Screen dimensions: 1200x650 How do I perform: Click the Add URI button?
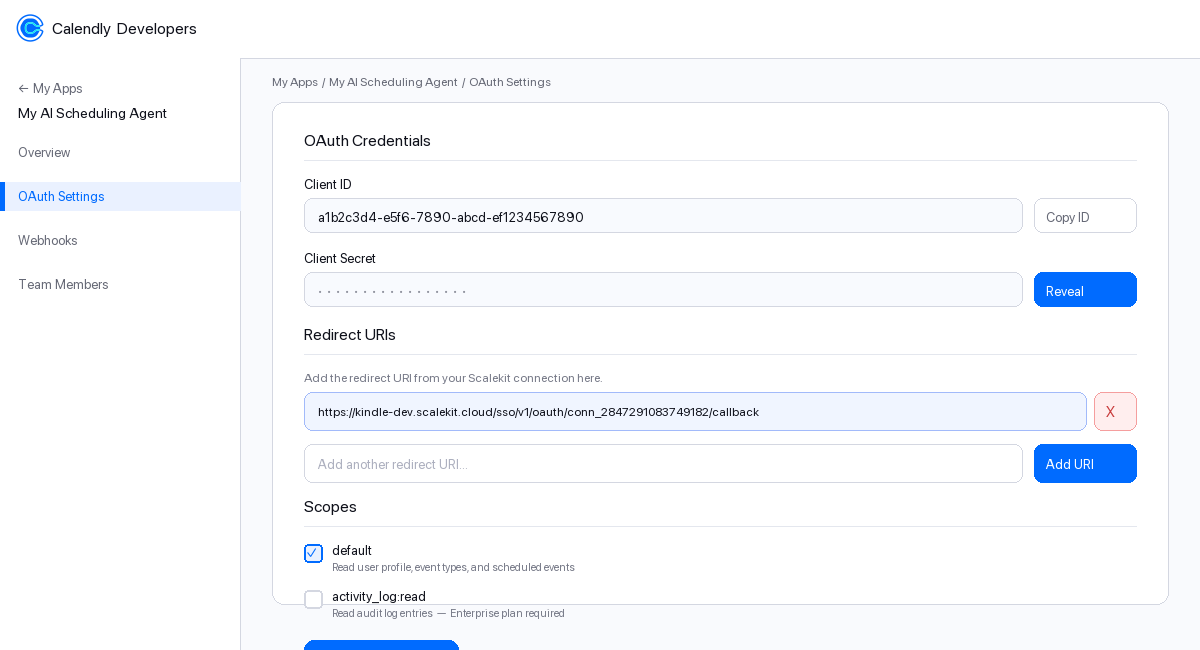tap(1085, 463)
